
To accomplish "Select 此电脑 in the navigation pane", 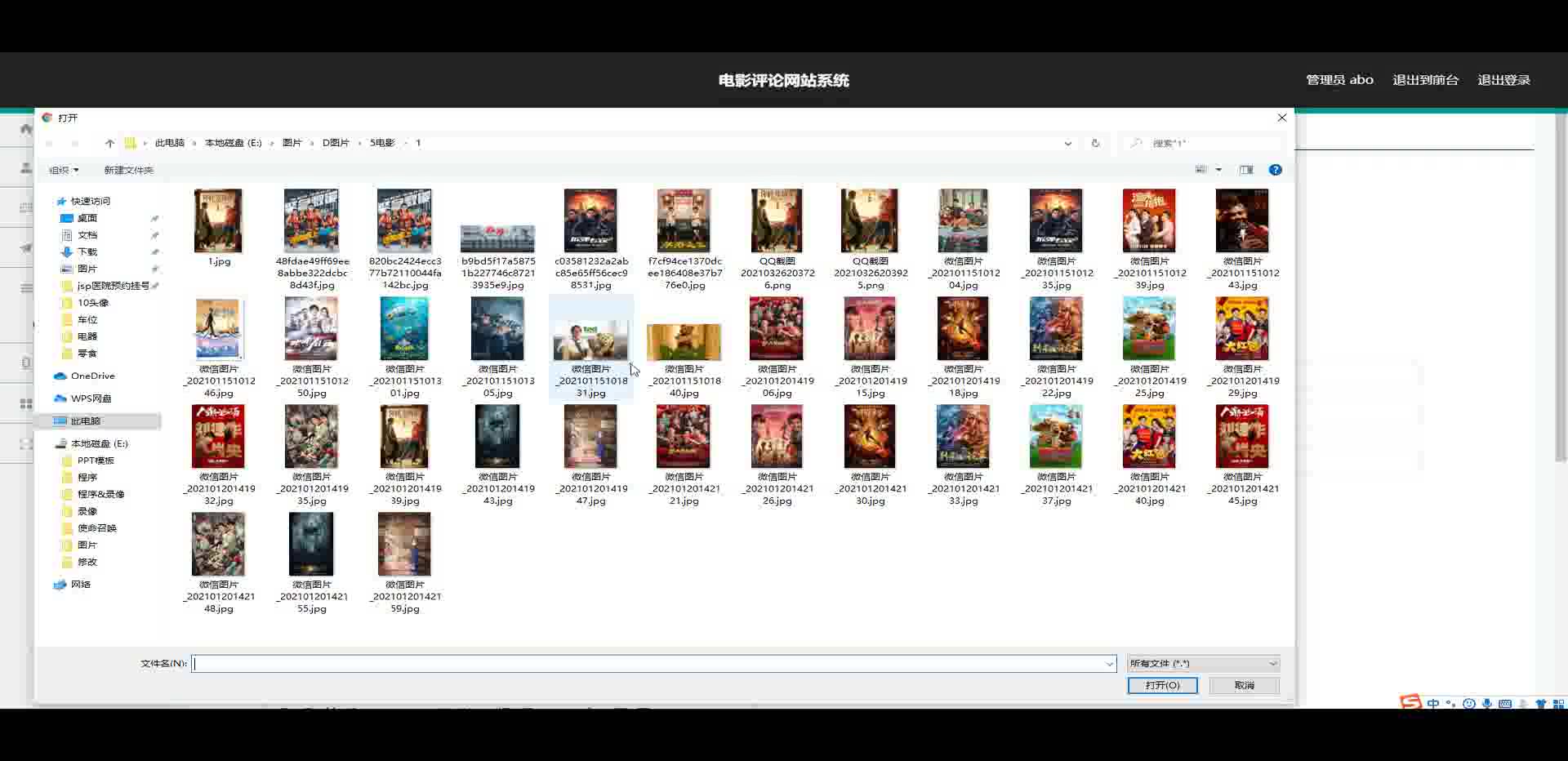I will point(85,421).
